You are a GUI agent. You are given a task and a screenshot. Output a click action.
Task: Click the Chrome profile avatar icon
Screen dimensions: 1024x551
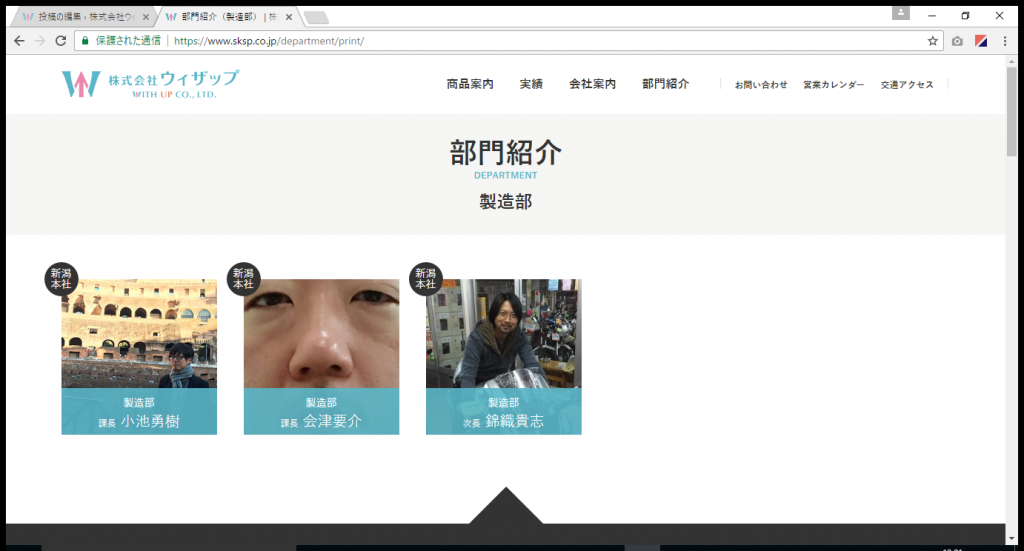click(x=901, y=13)
